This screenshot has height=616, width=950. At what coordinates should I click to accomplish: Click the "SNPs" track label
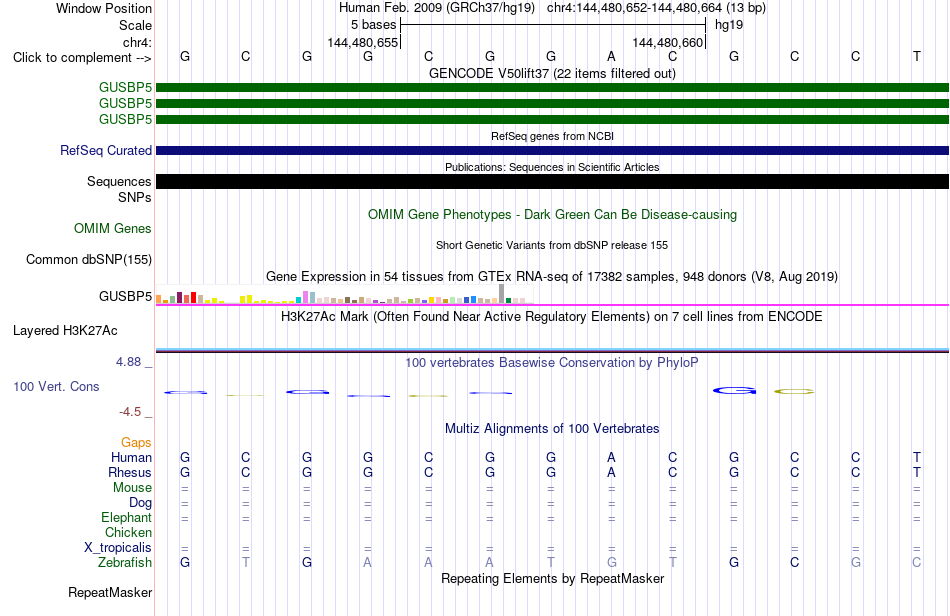pyautogui.click(x=135, y=197)
